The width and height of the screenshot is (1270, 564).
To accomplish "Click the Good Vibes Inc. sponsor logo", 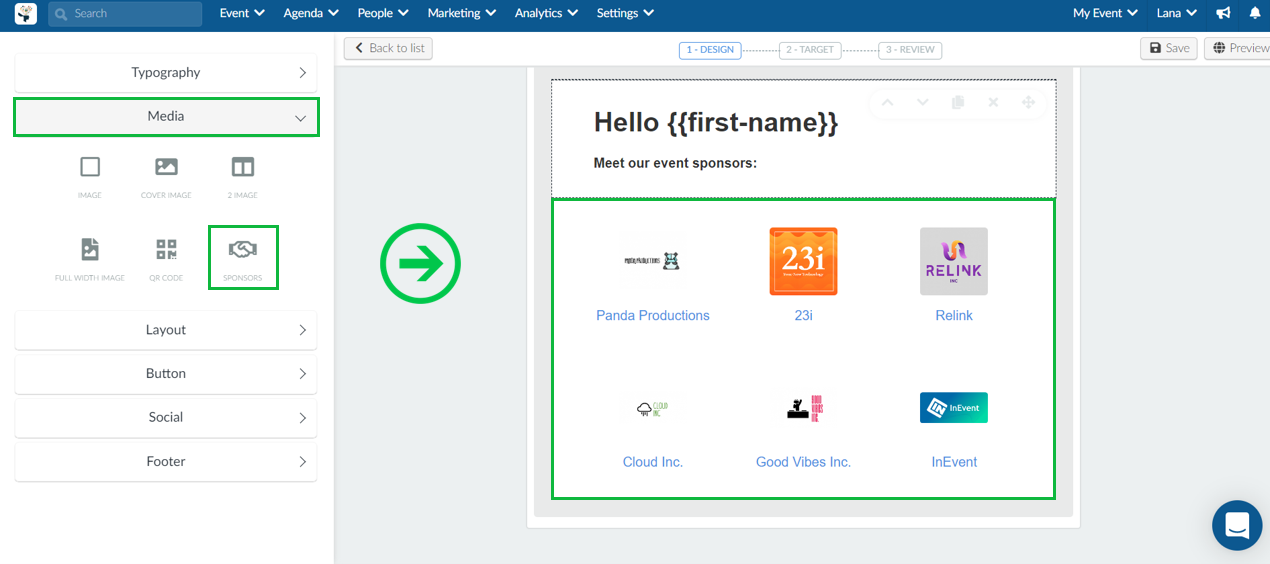I will (x=803, y=408).
